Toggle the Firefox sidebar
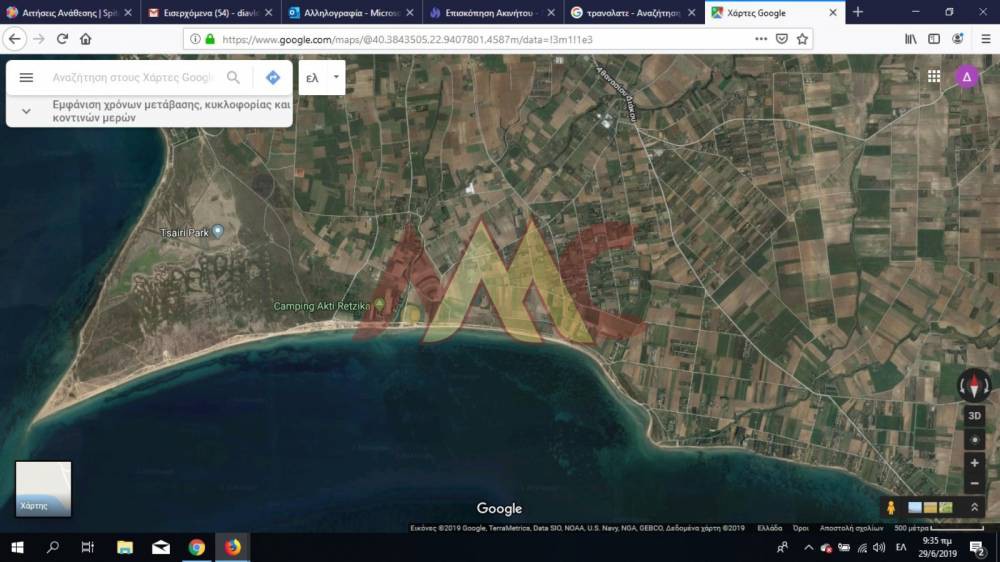Image resolution: width=1000 pixels, height=562 pixels. coord(934,39)
